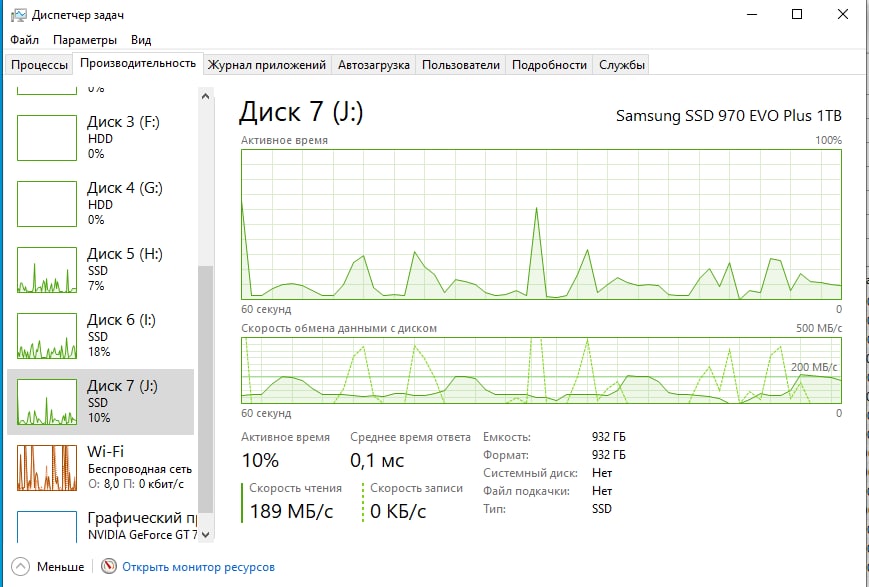Open the 'Параметры' menu

tap(85, 40)
